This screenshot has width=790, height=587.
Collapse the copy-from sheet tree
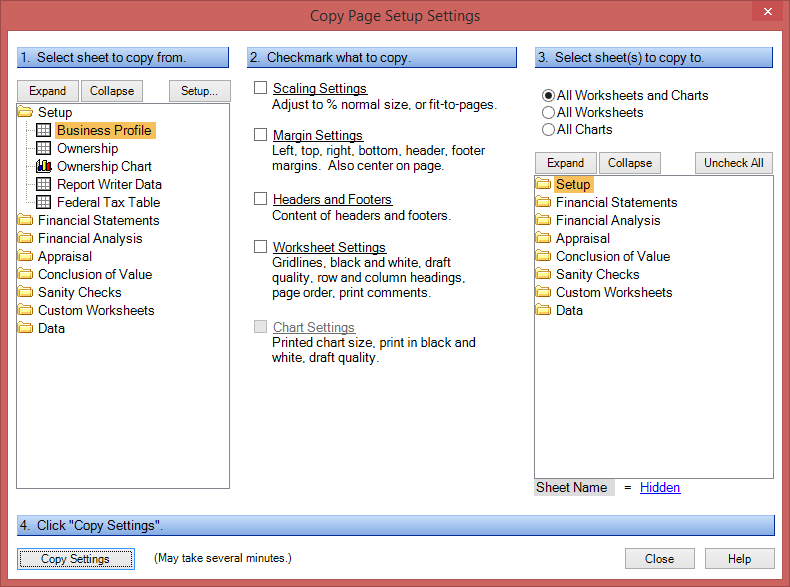click(x=112, y=91)
